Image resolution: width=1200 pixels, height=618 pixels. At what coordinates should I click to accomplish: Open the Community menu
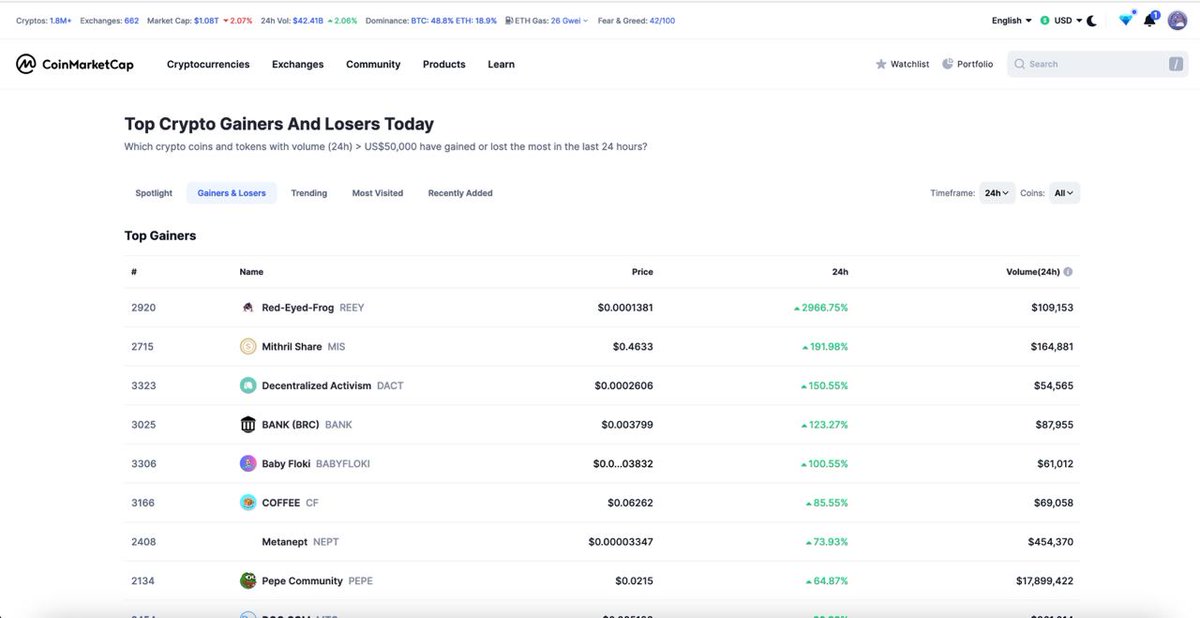pos(373,64)
